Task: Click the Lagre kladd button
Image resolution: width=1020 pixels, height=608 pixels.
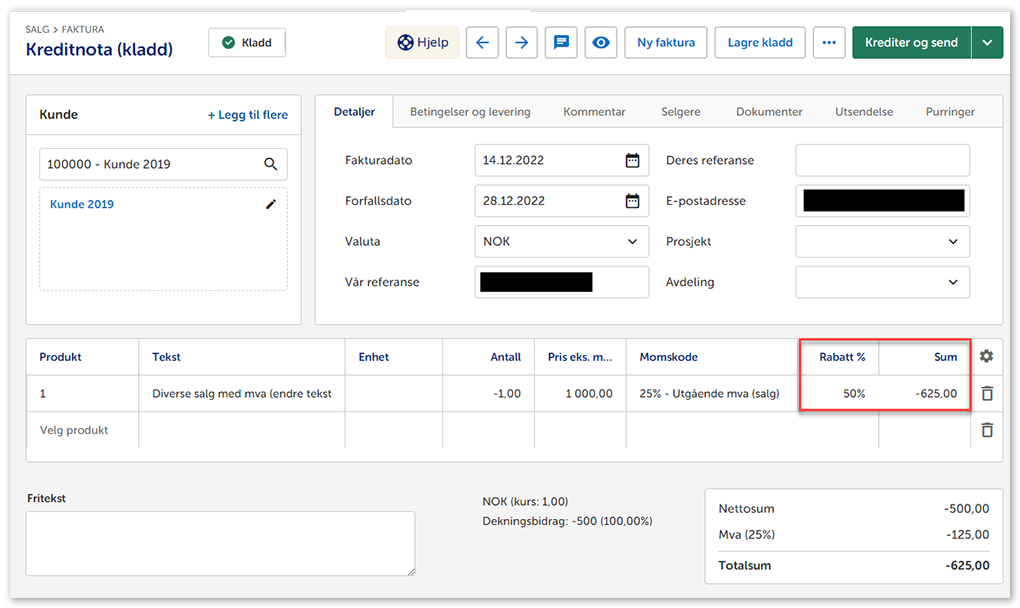Action: coord(760,43)
